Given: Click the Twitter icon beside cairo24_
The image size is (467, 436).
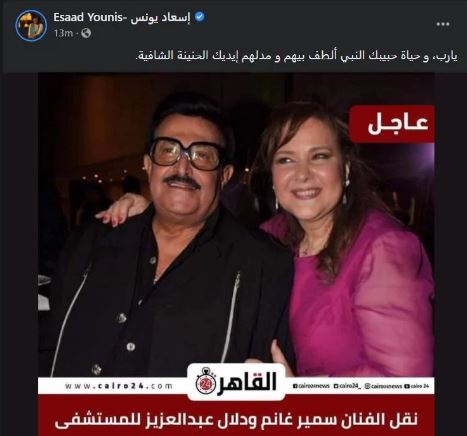Looking at the screenshot, I should point(336,386).
